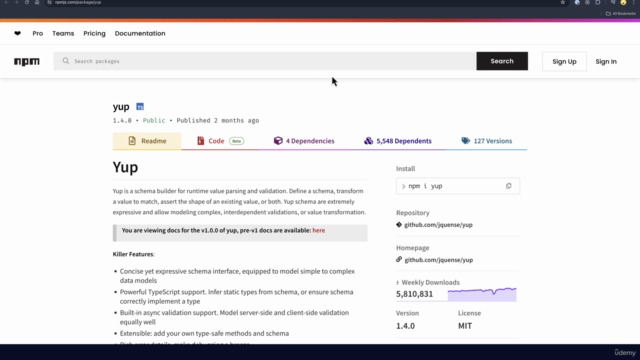The image size is (640, 360).
Task: Click the Beta badge on Code tab
Action: pos(236,141)
